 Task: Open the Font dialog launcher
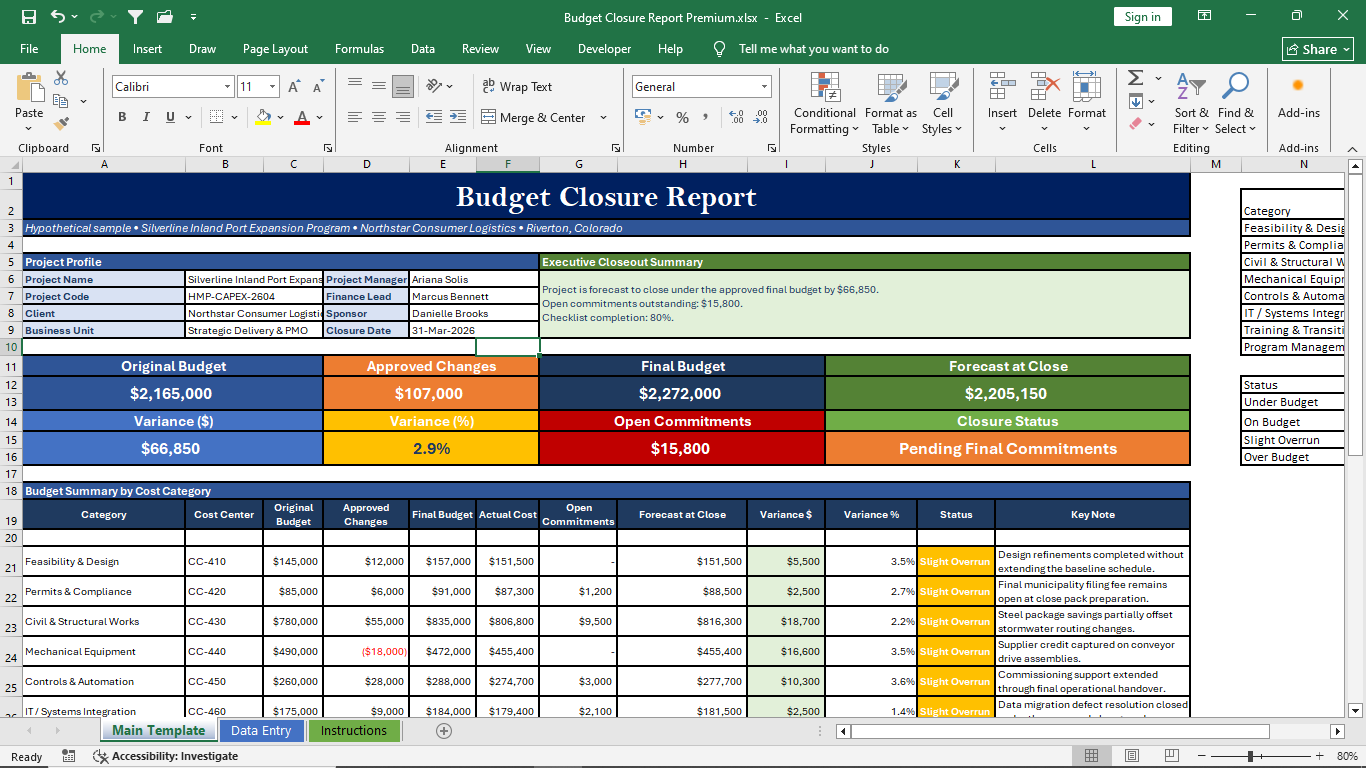tap(328, 148)
